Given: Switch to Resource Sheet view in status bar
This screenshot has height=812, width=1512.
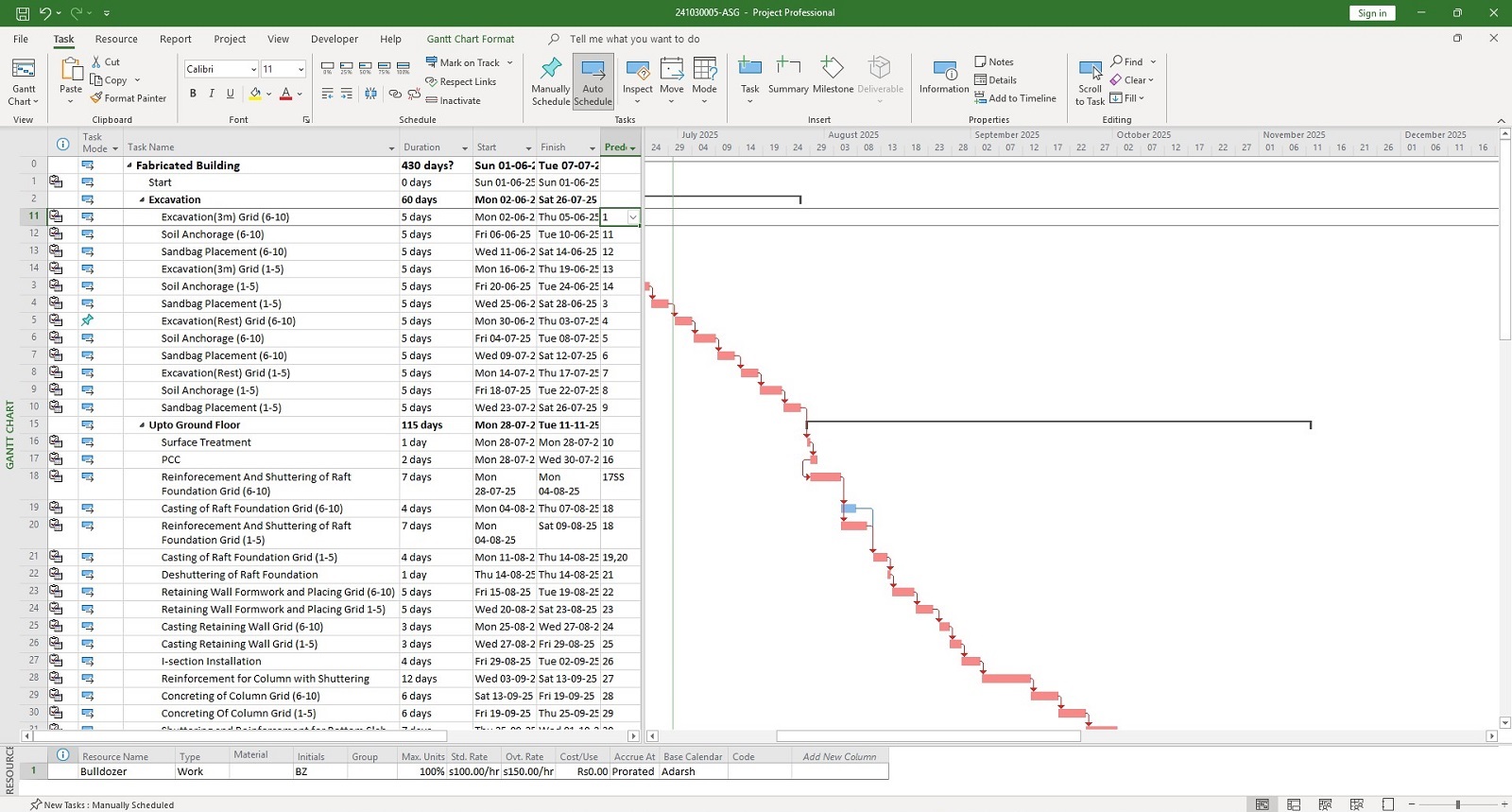Looking at the screenshot, I should pos(1356,804).
